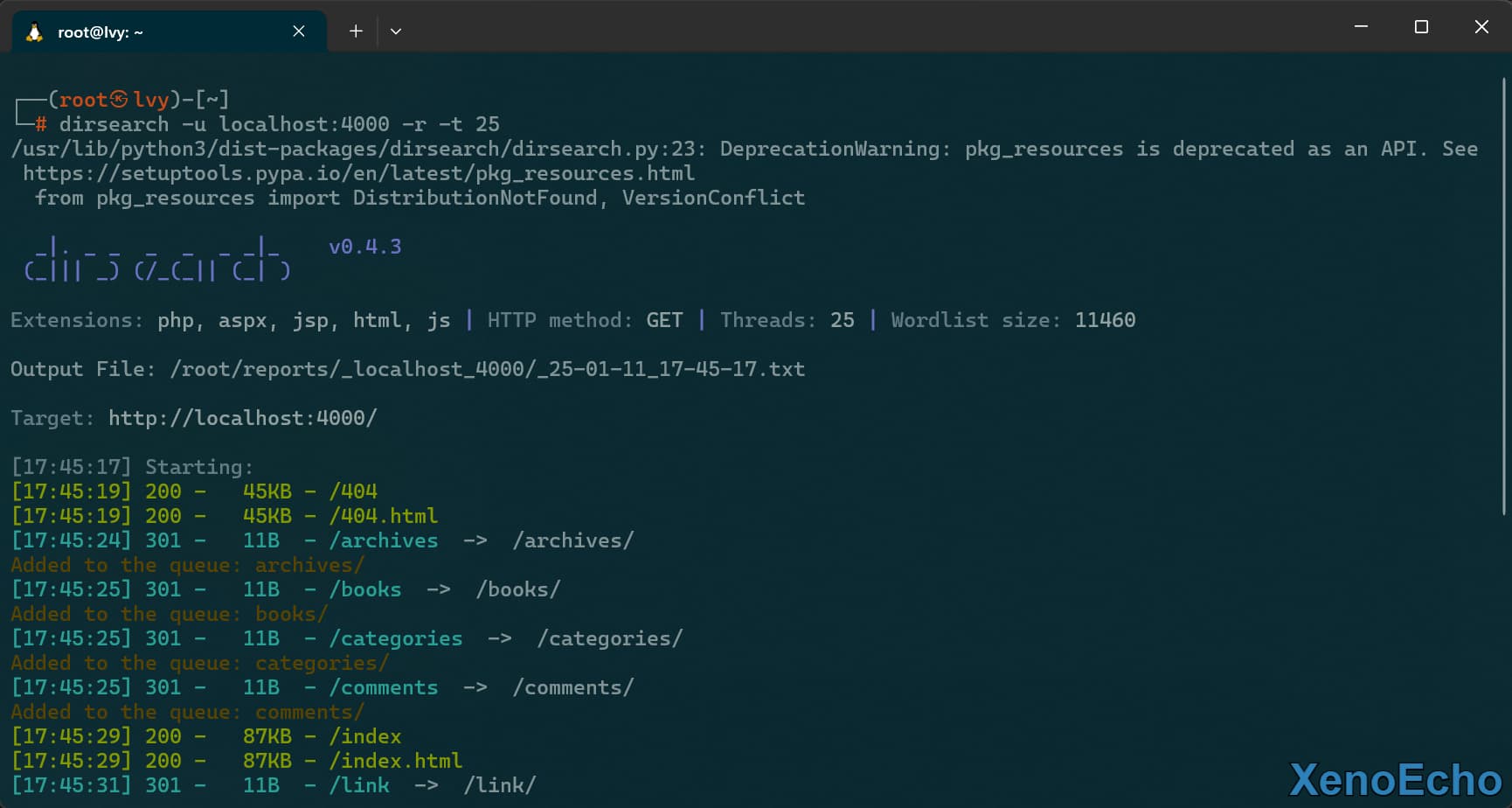The width and height of the screenshot is (1512, 808).
Task: Click the /404.html result path
Action: tap(383, 516)
